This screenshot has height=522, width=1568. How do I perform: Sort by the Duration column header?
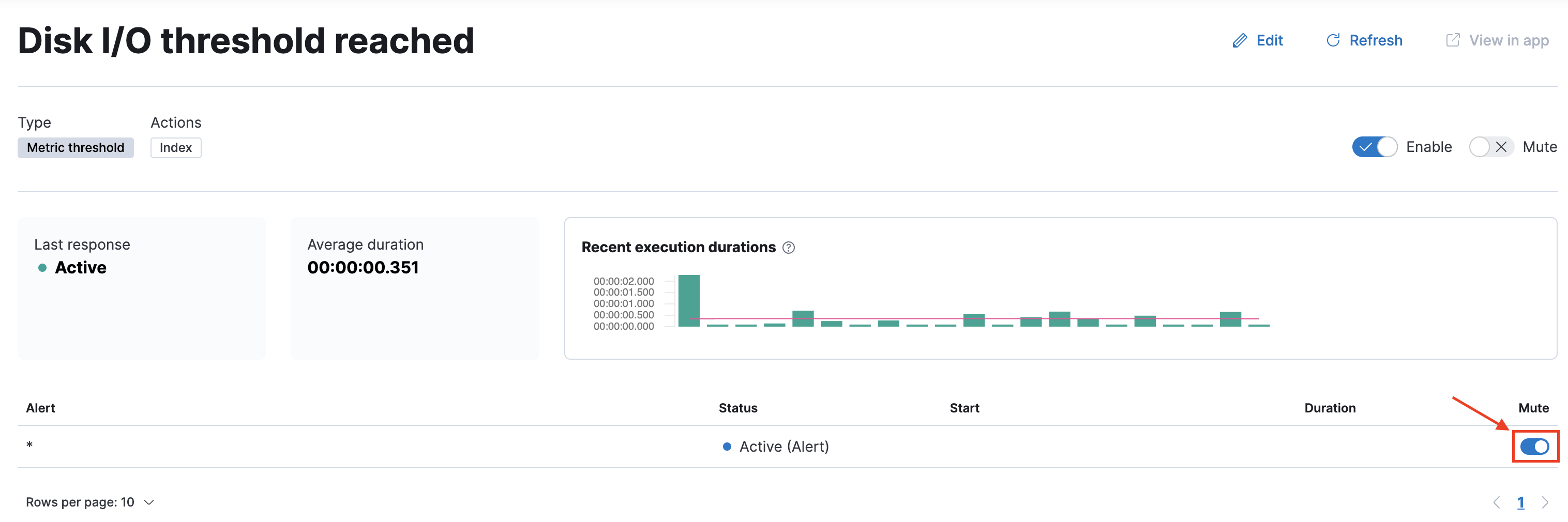(x=1330, y=408)
